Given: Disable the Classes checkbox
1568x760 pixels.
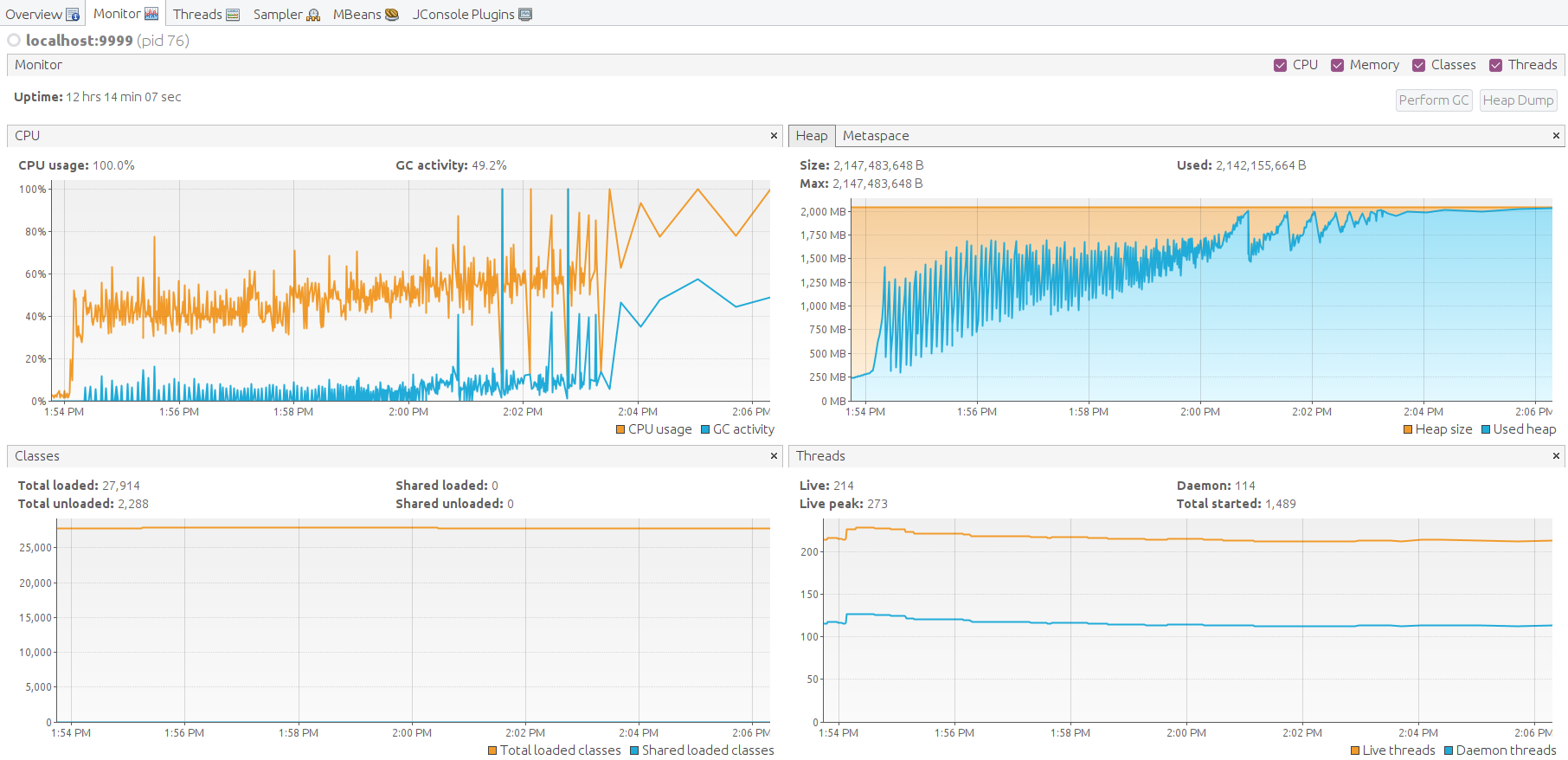Looking at the screenshot, I should pos(1419,66).
